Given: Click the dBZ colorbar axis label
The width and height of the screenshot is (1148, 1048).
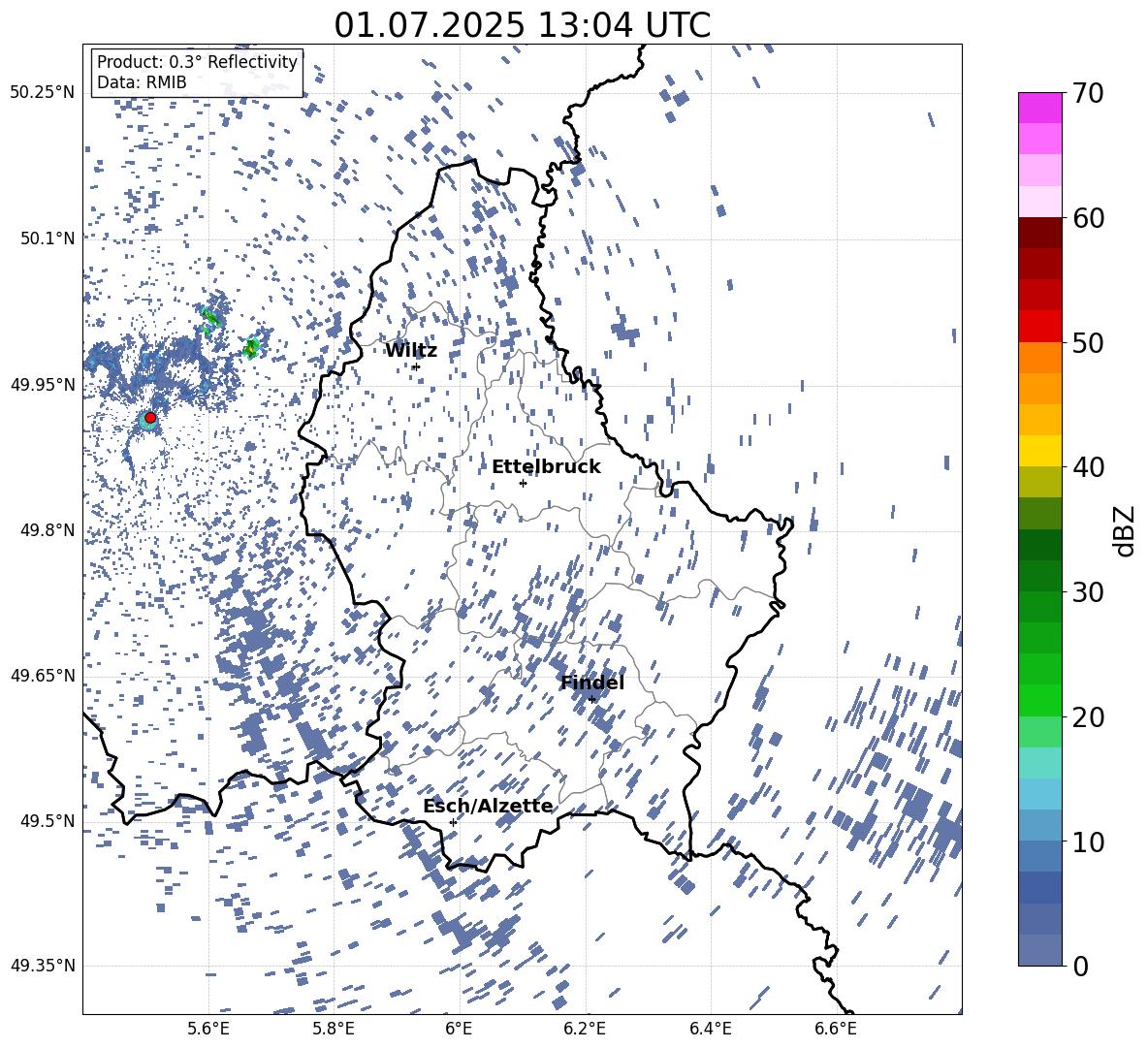Looking at the screenshot, I should coord(1124,530).
